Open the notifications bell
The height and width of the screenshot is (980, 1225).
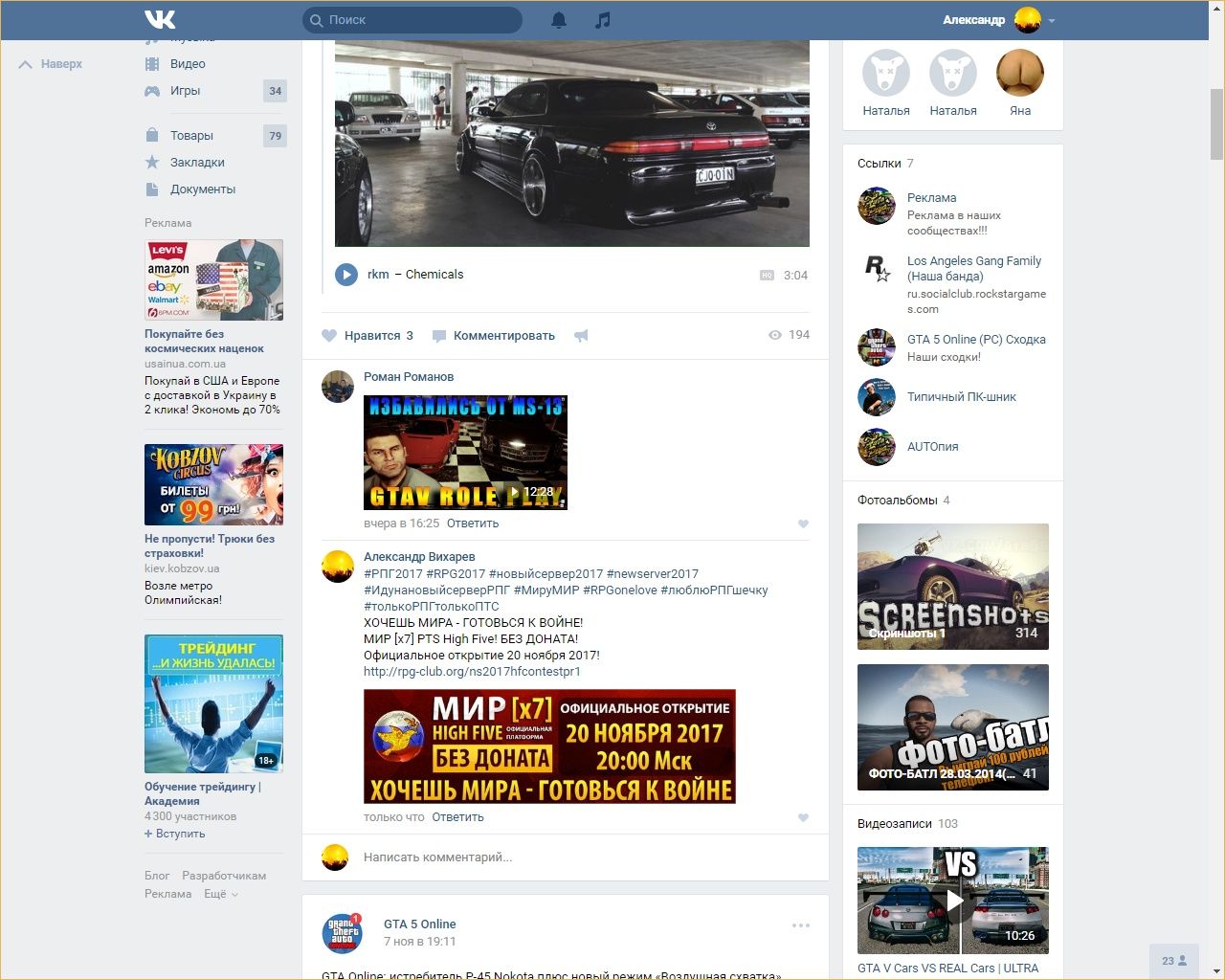click(x=559, y=19)
